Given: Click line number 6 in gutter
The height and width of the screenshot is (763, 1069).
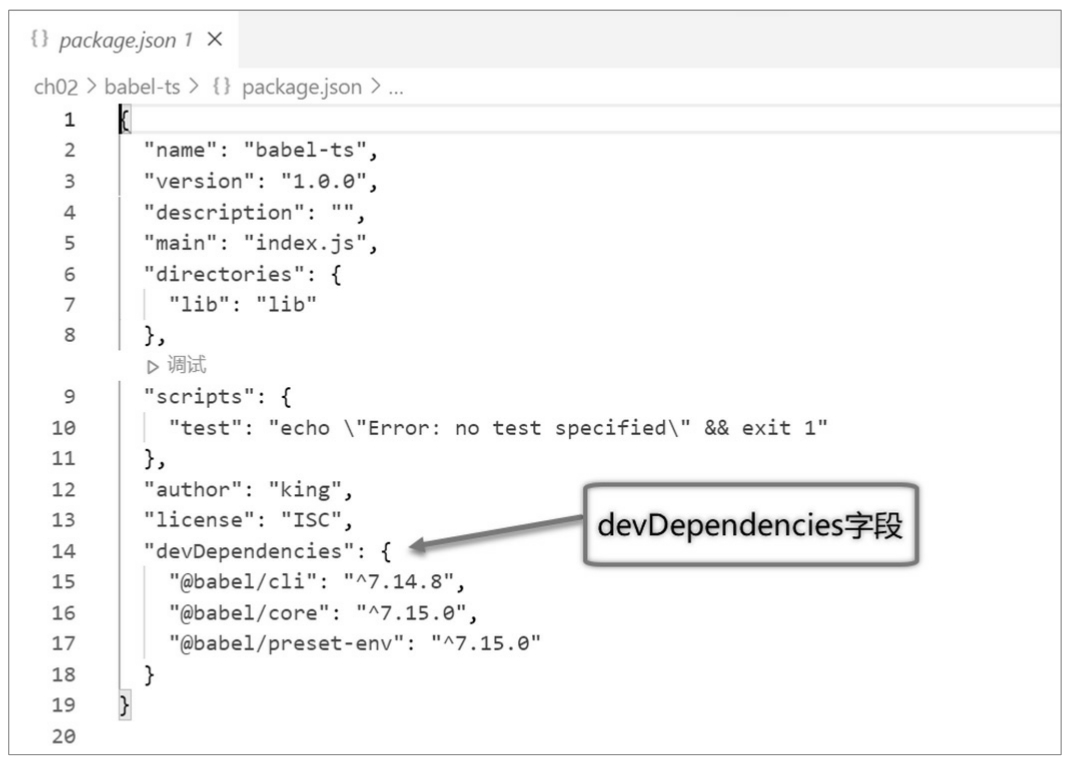Looking at the screenshot, I should point(70,274).
